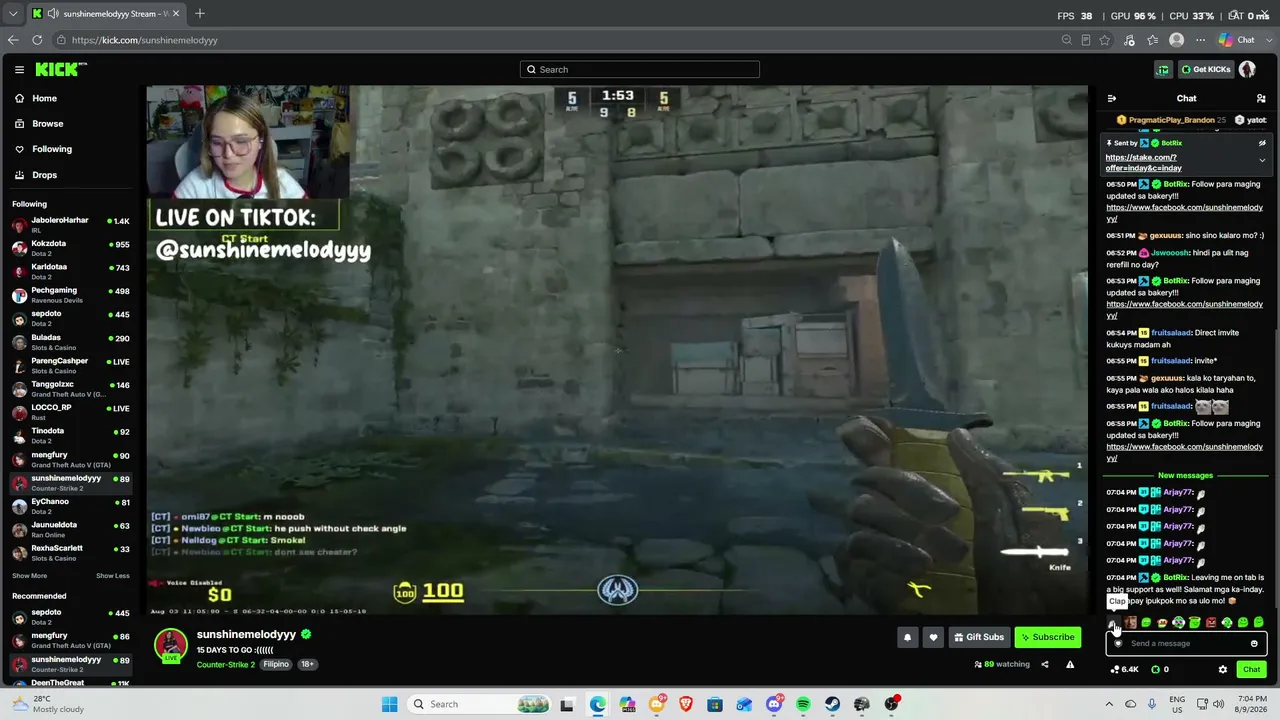Open the Kick sidebar hamburger menu
The image size is (1280, 720).
pos(19,69)
